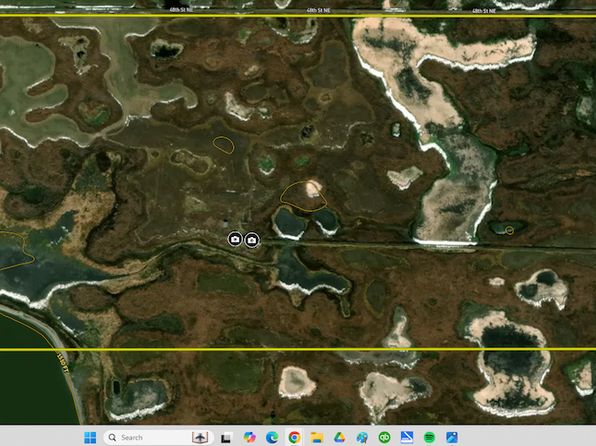Launch Microsoft Copilot from the taskbar
596x446 pixels.
point(249,437)
